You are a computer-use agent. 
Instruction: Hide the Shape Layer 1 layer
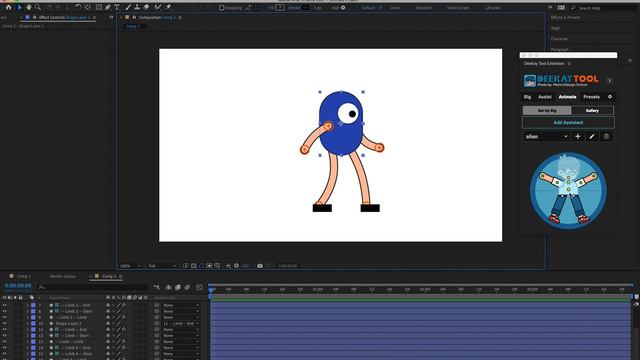[x=4, y=323]
